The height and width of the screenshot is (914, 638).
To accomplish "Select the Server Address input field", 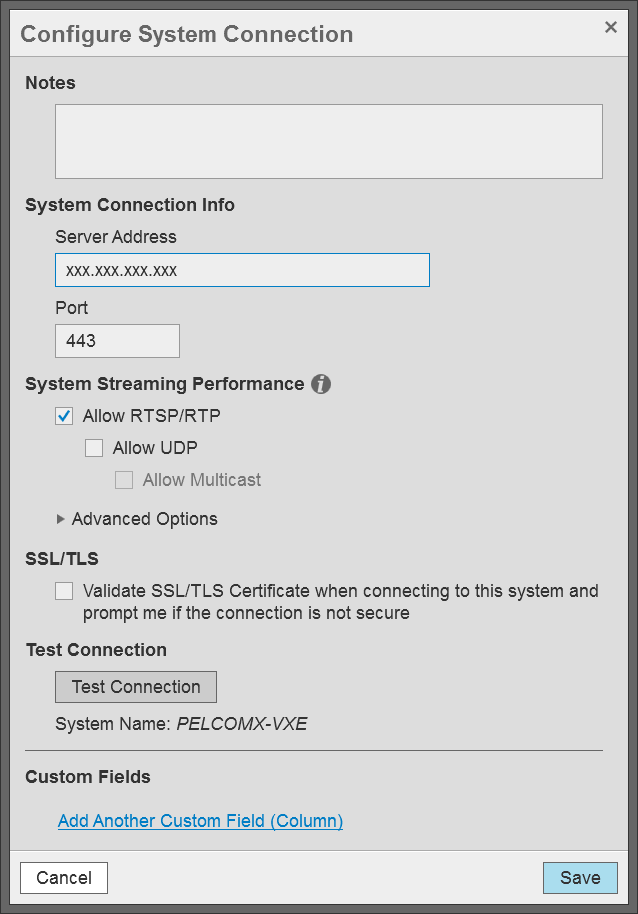I will click(242, 270).
